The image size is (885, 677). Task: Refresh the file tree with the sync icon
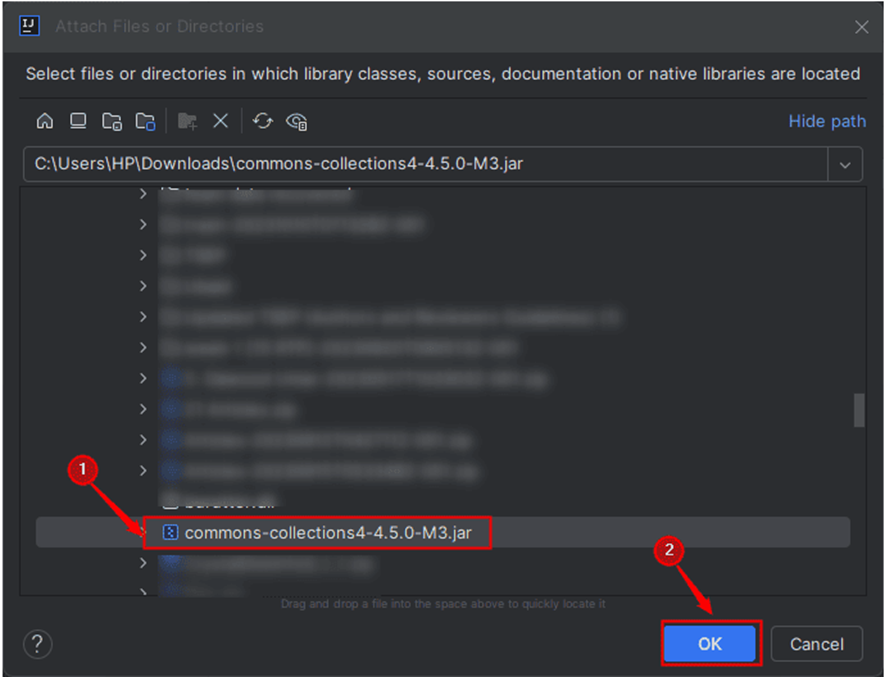click(x=262, y=120)
